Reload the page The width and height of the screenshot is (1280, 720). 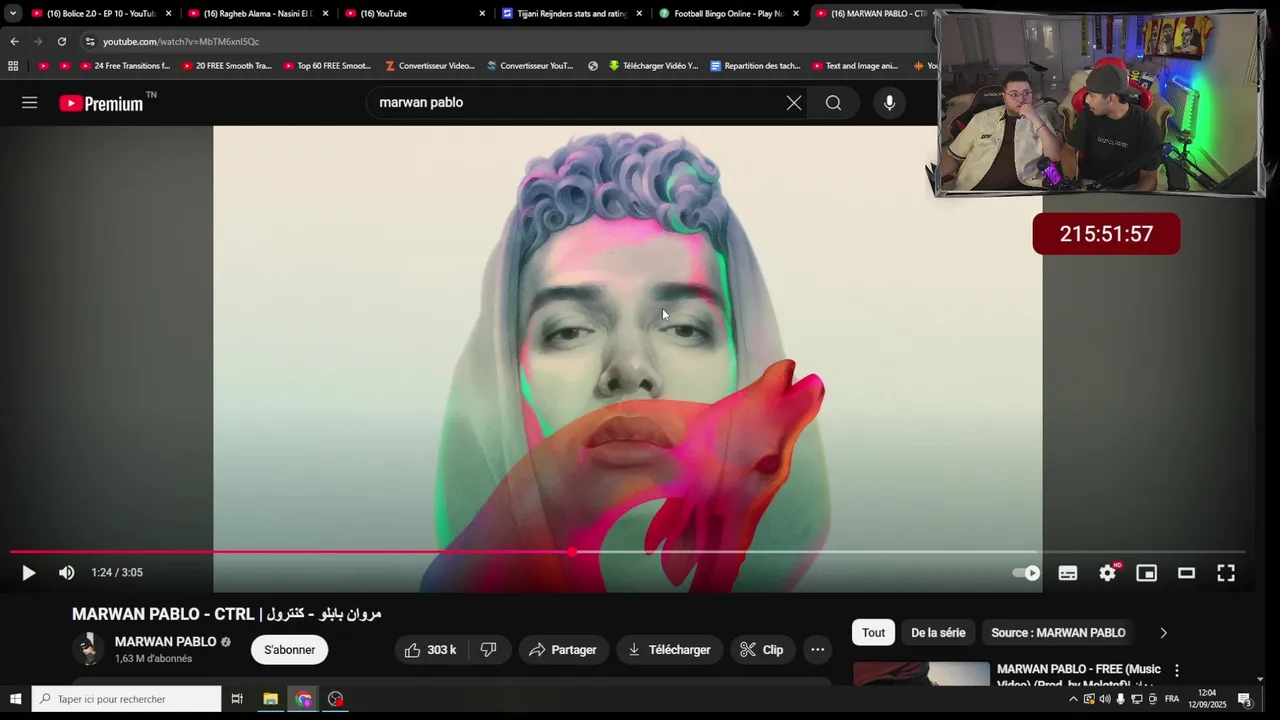pos(62,41)
